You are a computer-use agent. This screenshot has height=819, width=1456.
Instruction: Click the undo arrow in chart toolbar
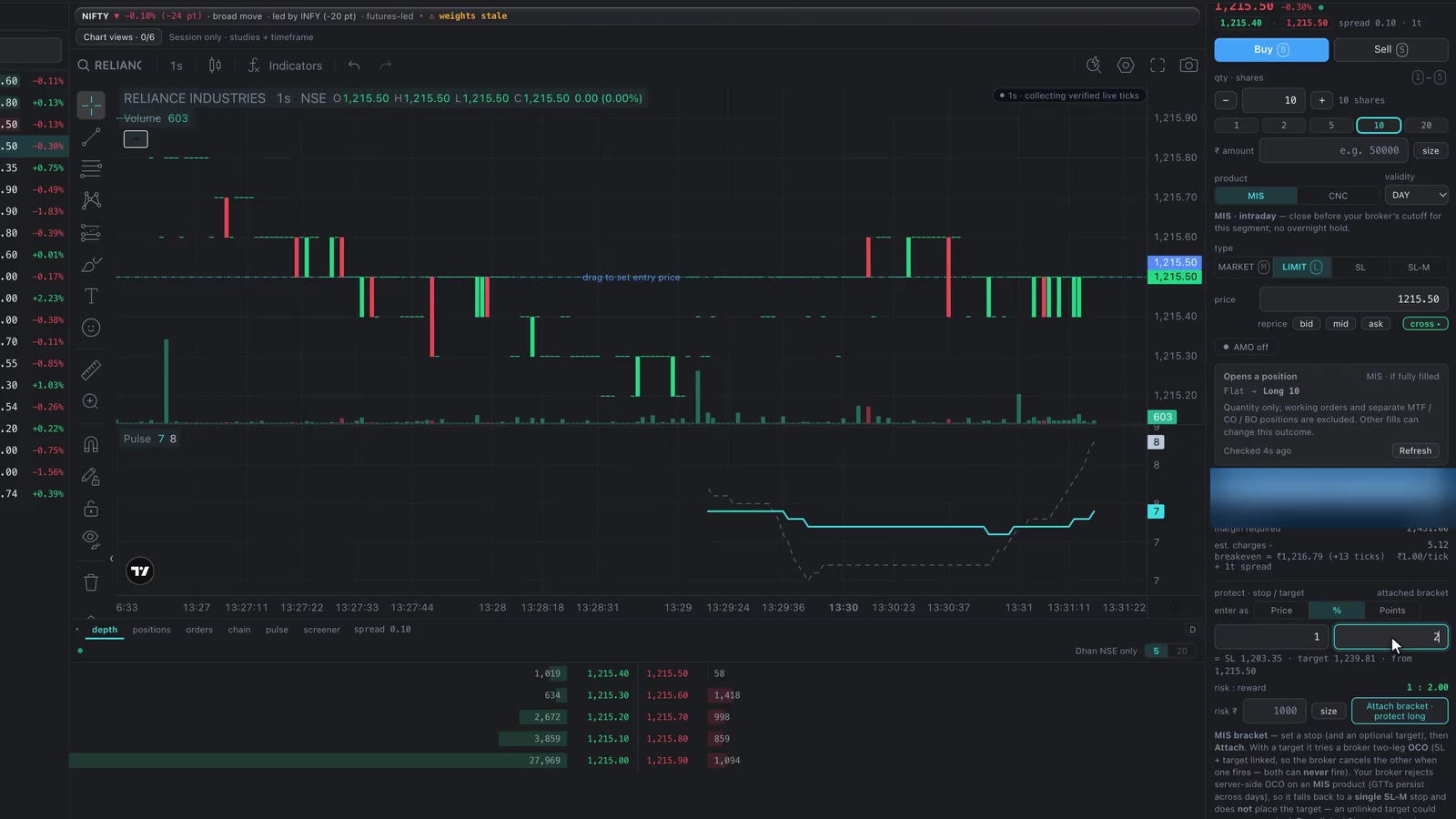point(354,66)
